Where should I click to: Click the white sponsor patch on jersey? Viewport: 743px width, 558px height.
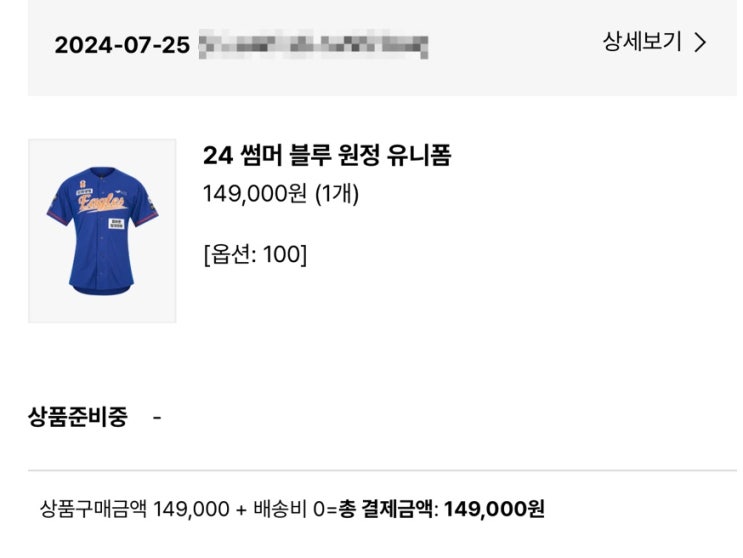point(117,224)
